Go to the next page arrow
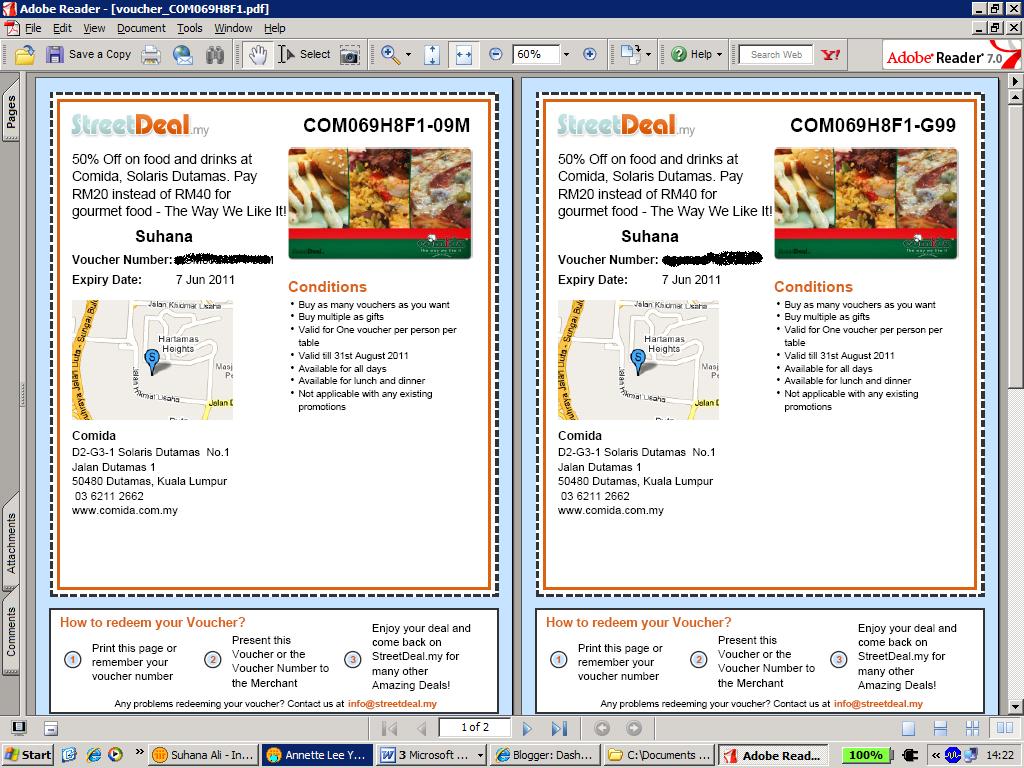Image resolution: width=1024 pixels, height=768 pixels. point(527,728)
